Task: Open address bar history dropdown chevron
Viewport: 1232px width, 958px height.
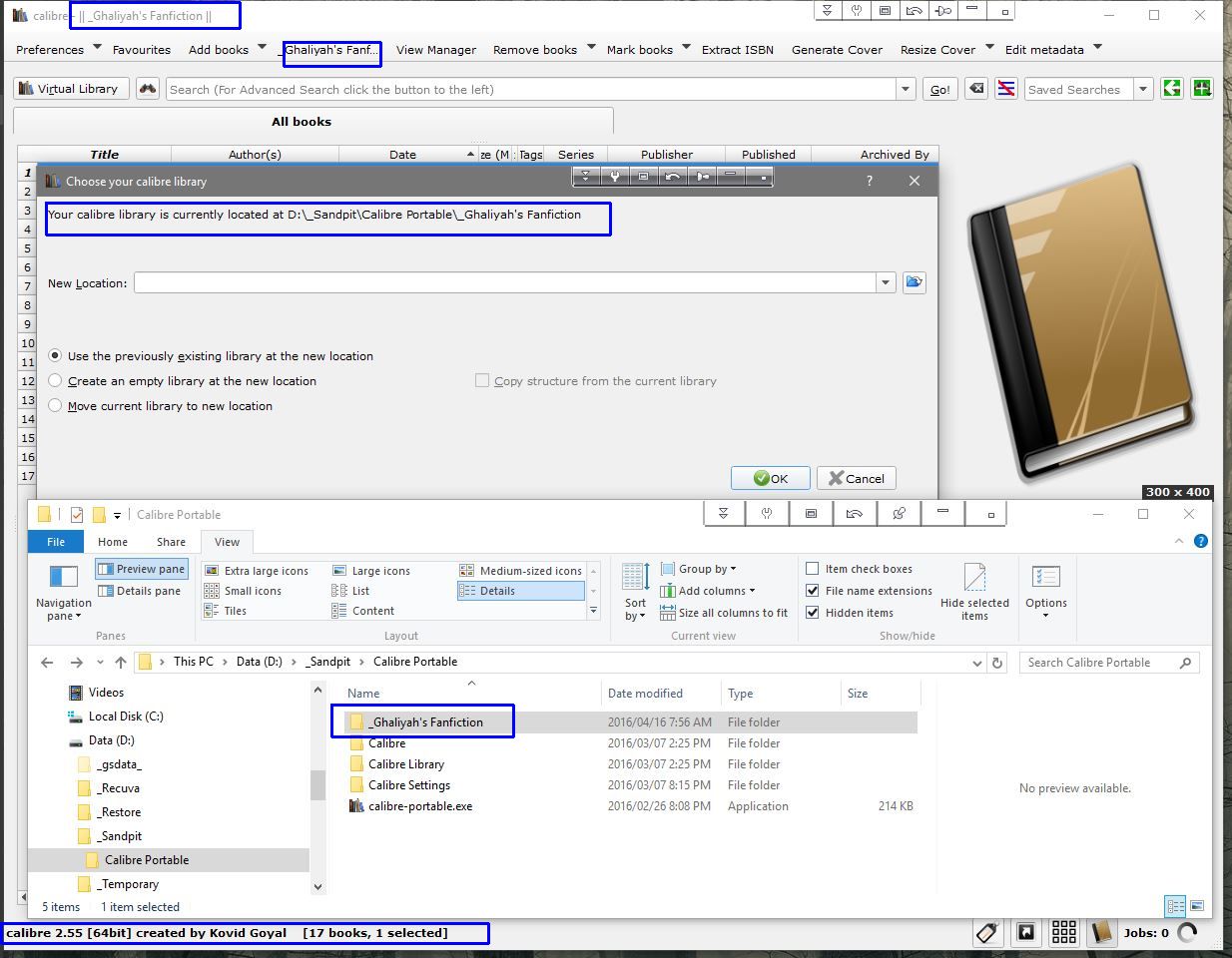Action: click(x=976, y=663)
